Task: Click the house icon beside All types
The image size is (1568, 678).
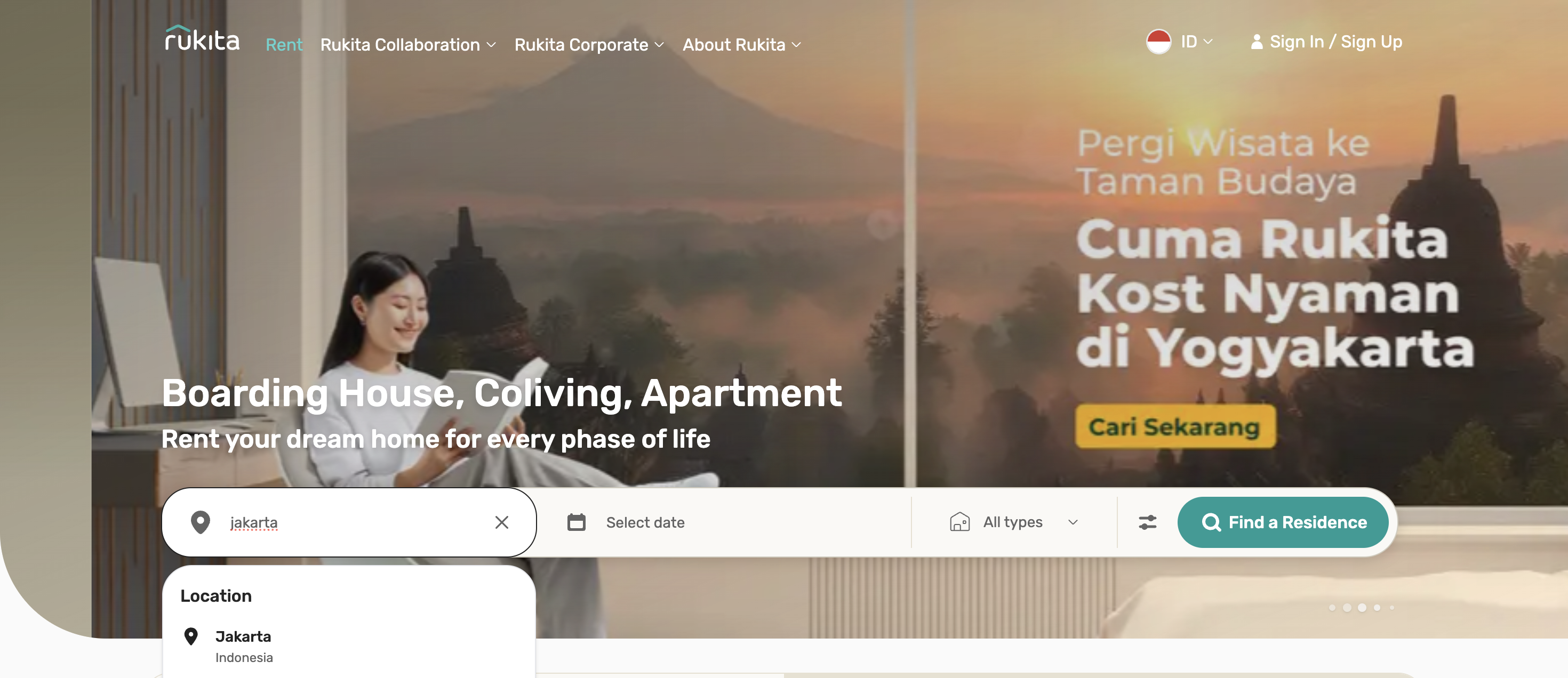Action: (959, 522)
